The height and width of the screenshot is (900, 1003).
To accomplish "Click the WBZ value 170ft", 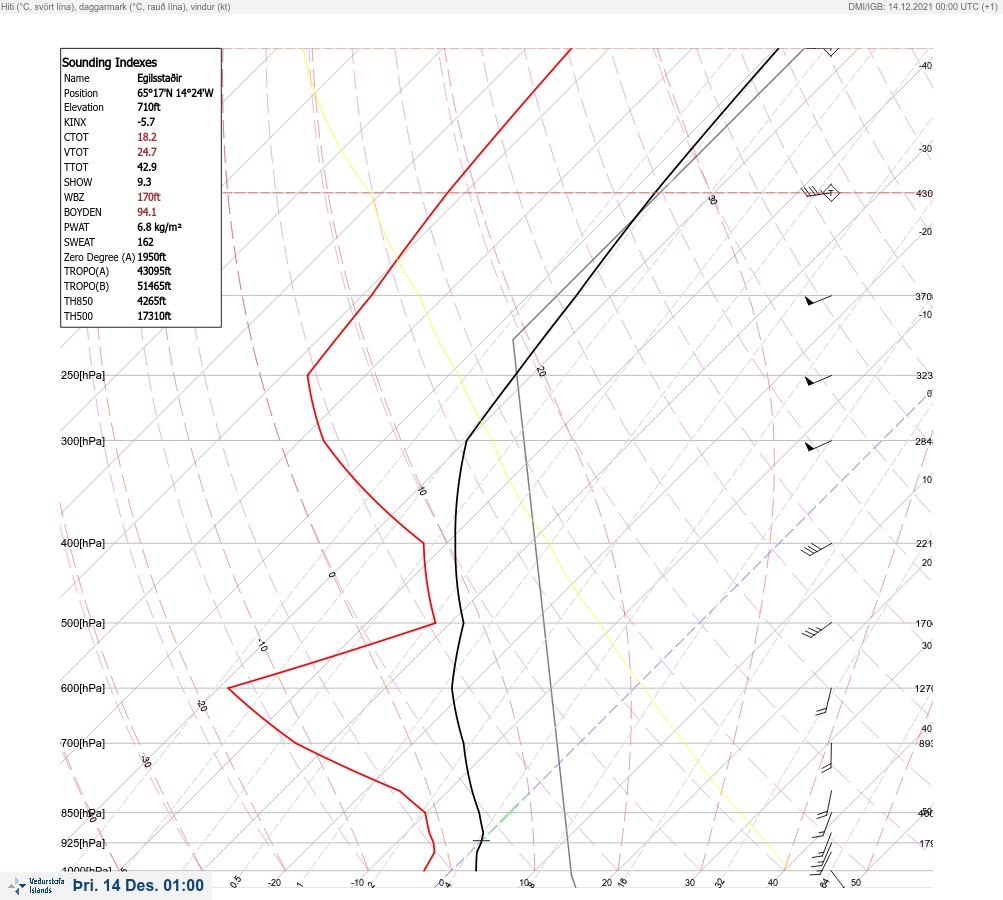I will tap(148, 197).
